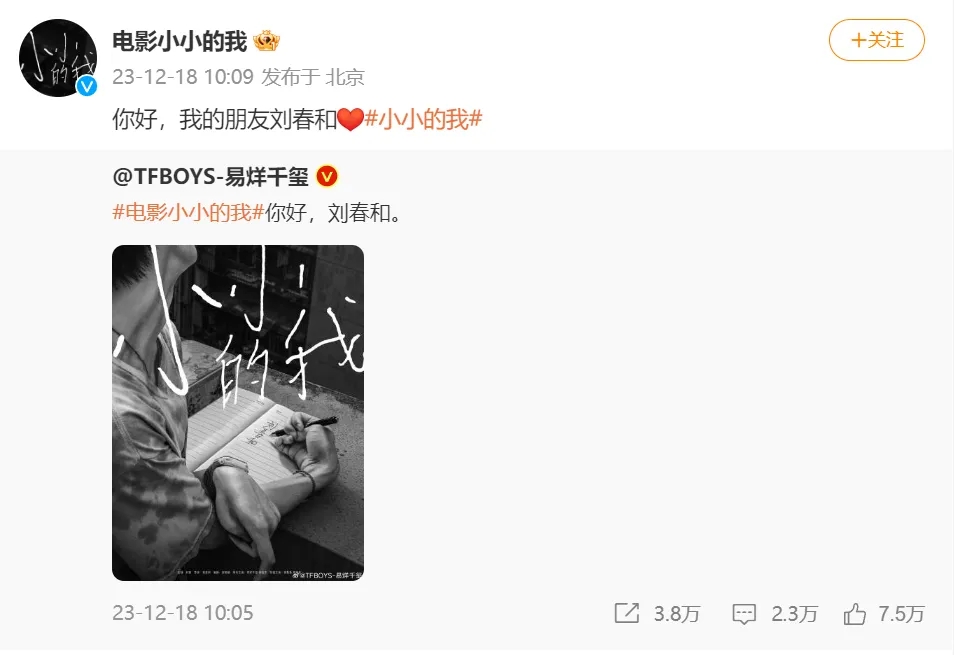The width and height of the screenshot is (954, 655).
Task: Enlarge the black-and-white movie poster thumbnail
Action: coord(238,413)
